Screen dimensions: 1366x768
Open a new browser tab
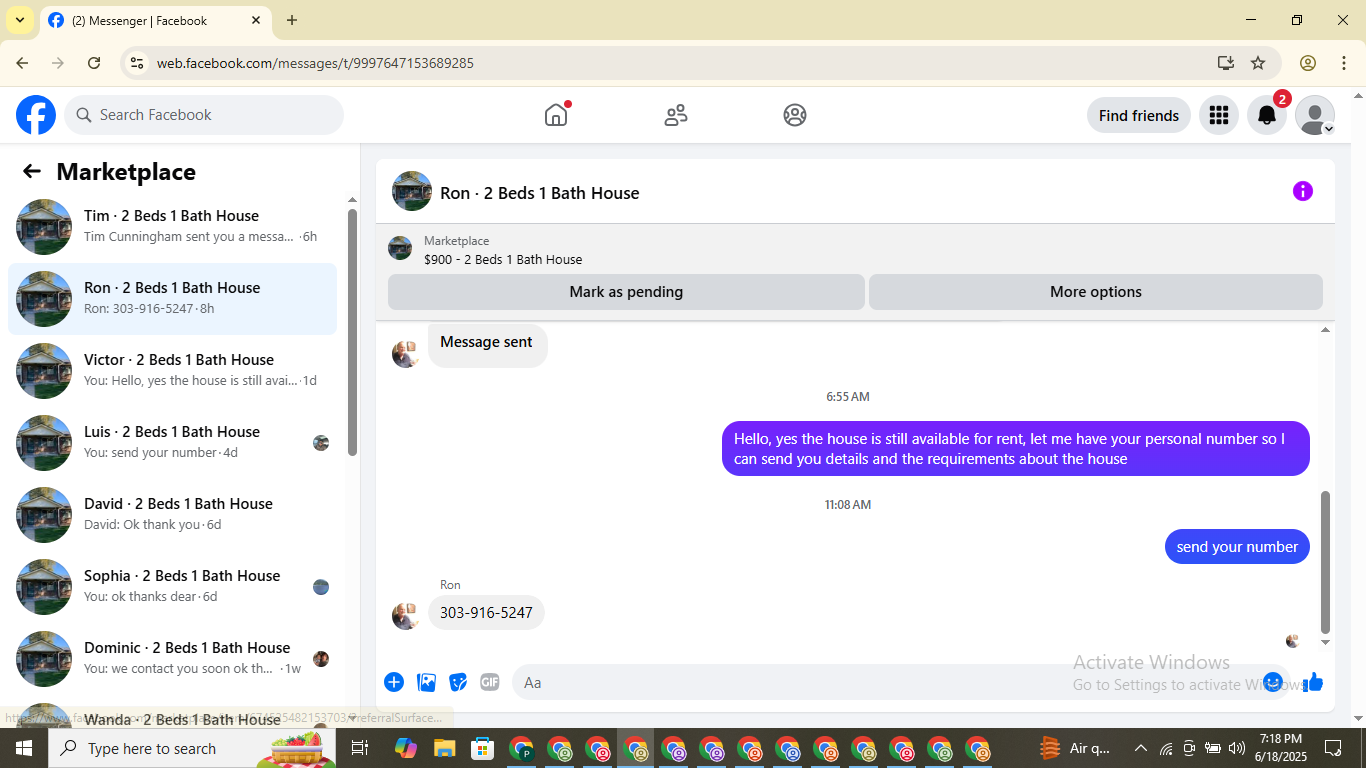pyautogui.click(x=292, y=20)
